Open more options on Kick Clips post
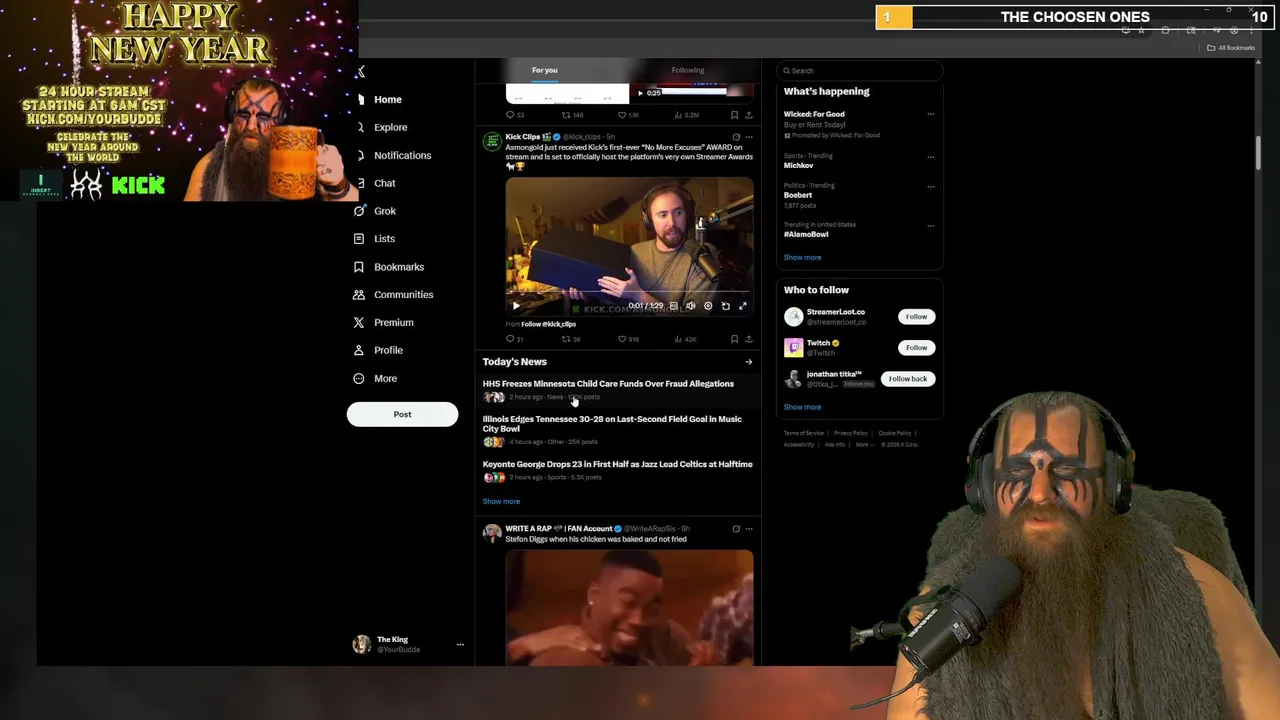The height and width of the screenshot is (720, 1280). [749, 137]
